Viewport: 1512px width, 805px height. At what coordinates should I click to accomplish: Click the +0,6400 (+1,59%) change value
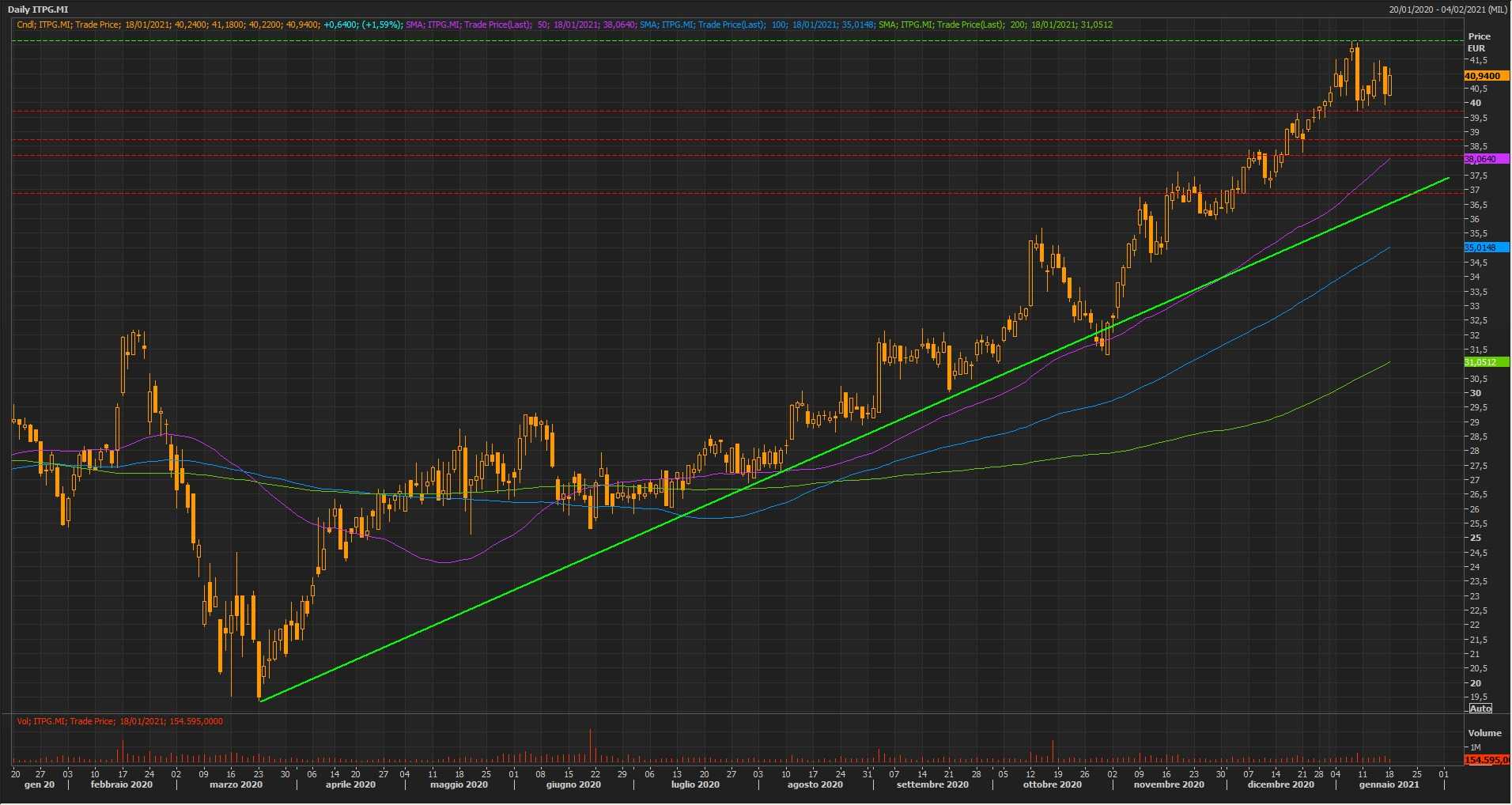coord(362,25)
